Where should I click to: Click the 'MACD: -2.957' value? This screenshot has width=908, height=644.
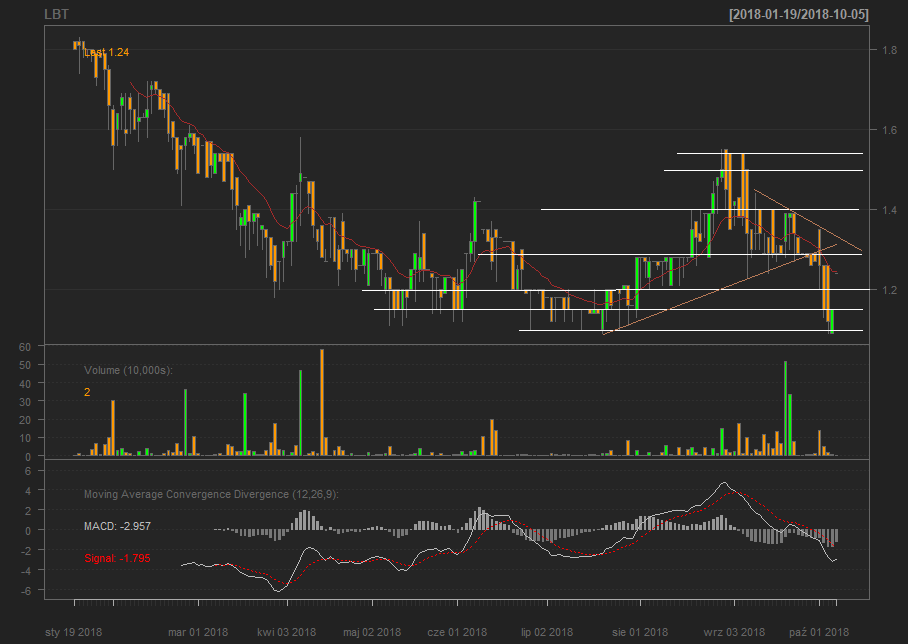click(x=117, y=526)
